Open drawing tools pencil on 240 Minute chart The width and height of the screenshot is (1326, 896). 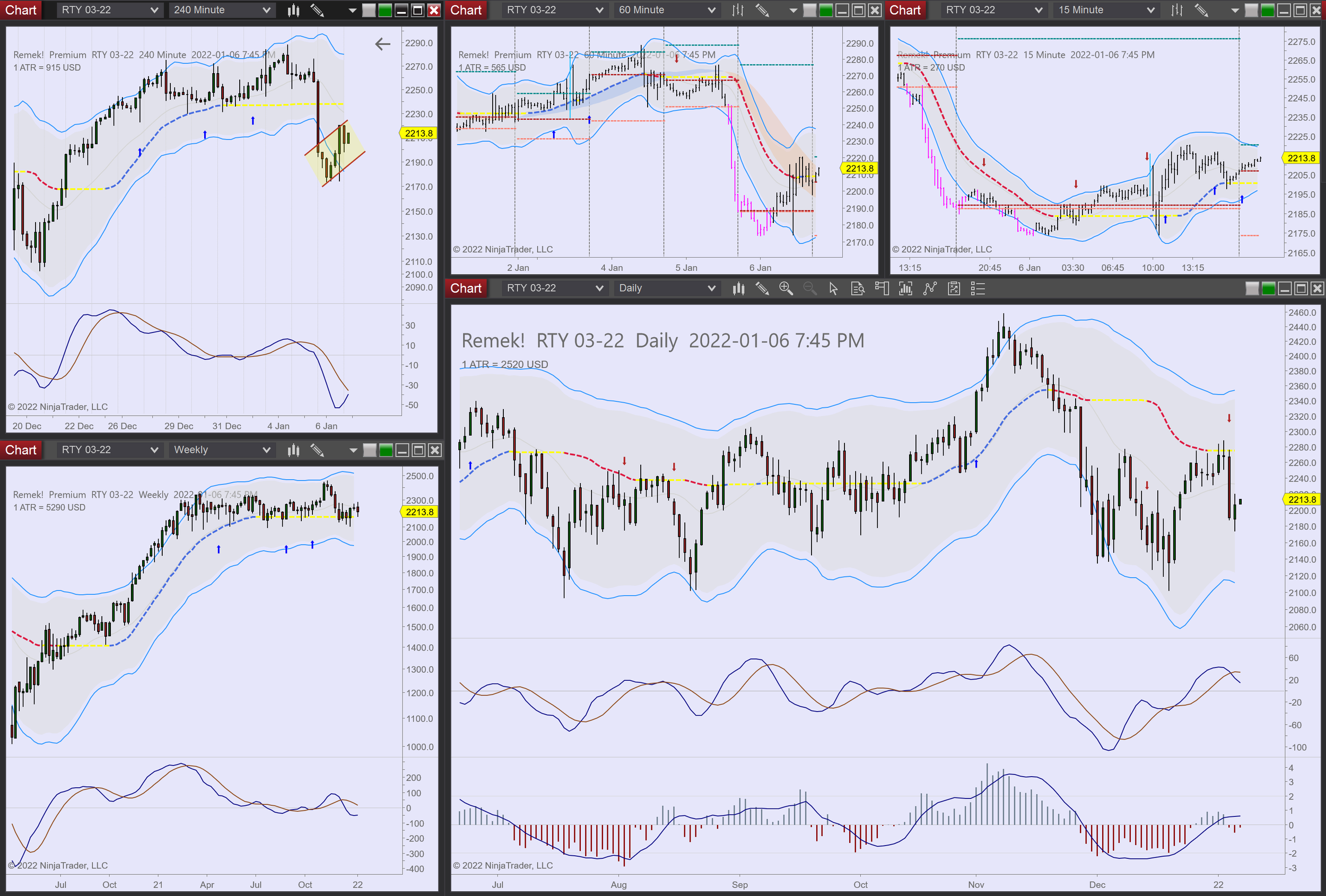pos(317,10)
